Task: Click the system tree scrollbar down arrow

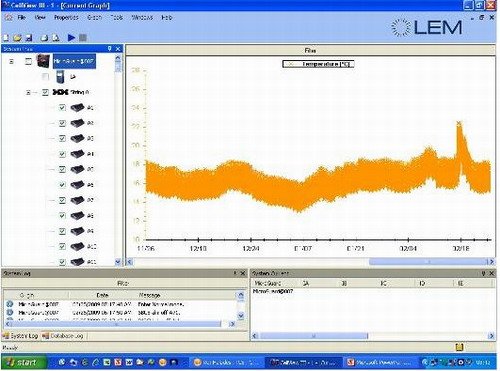Action: [118, 262]
